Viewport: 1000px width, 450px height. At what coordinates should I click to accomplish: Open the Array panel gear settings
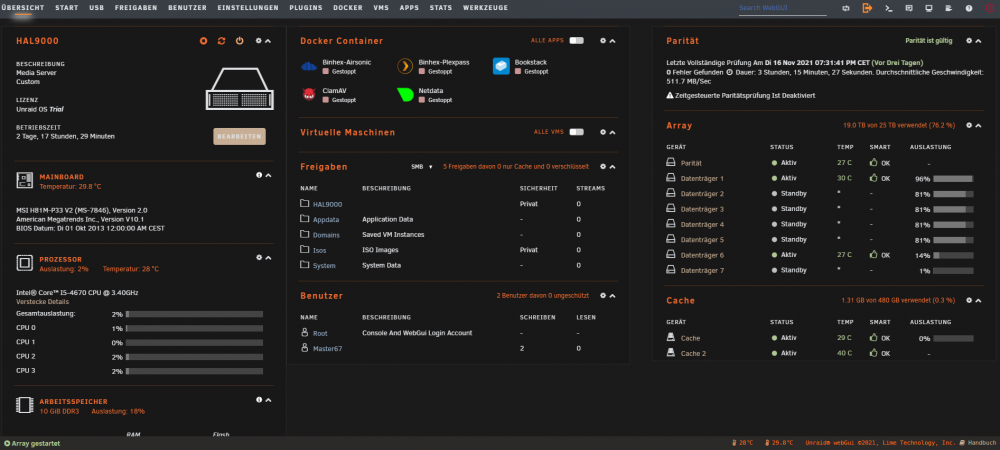969,126
